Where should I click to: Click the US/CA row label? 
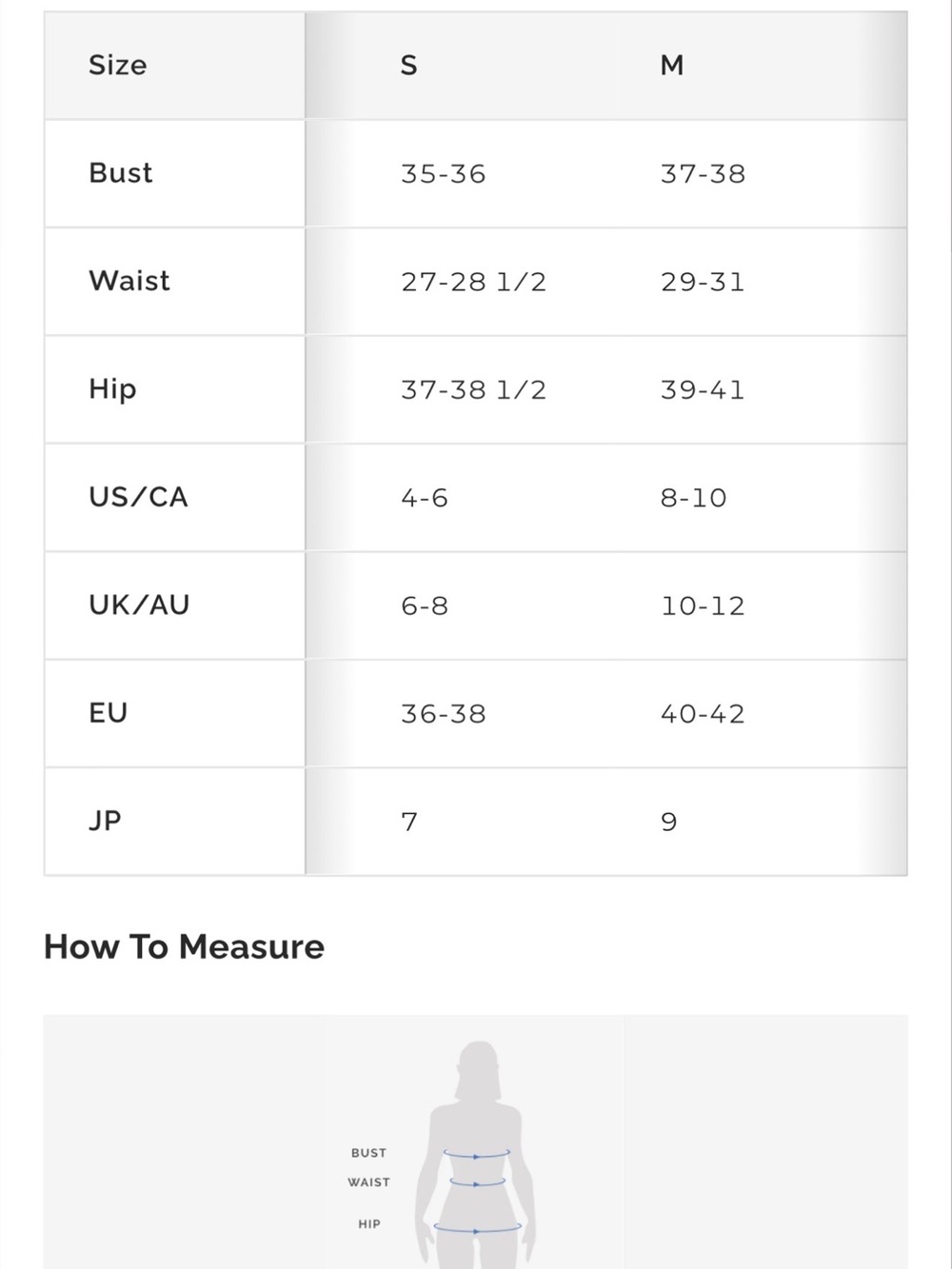click(x=138, y=497)
